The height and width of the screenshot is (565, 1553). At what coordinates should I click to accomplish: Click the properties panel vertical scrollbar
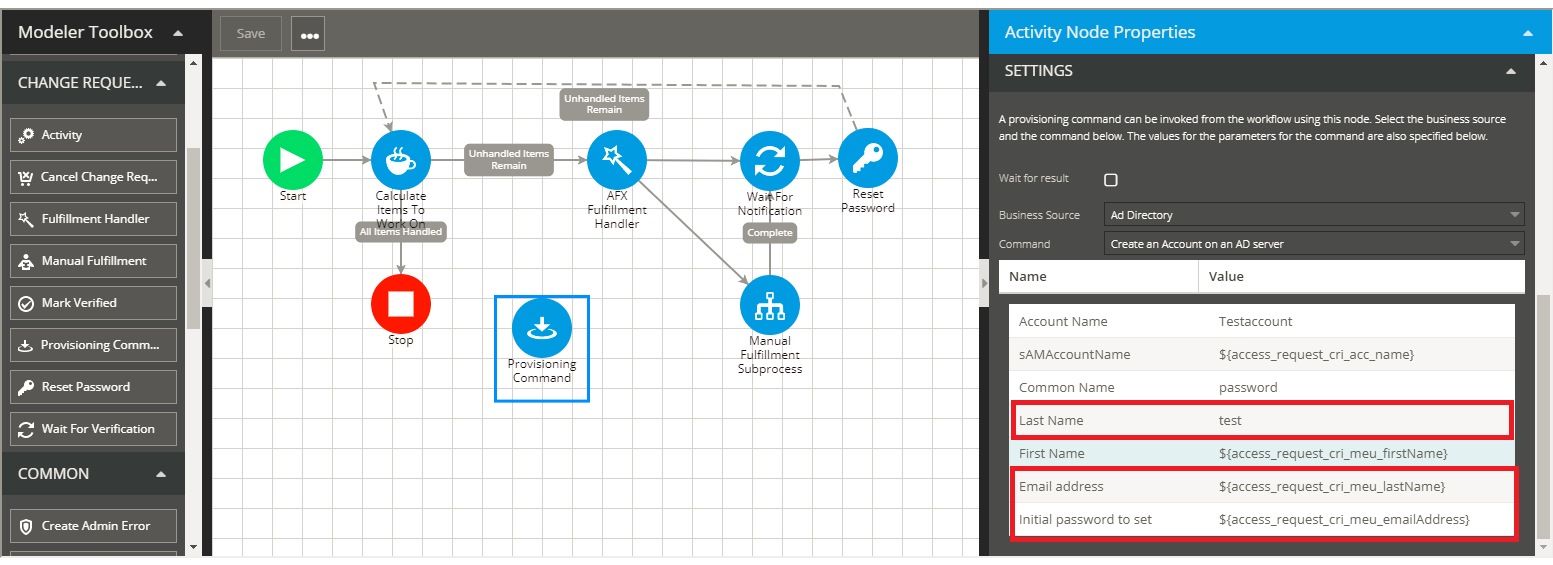(x=1543, y=420)
